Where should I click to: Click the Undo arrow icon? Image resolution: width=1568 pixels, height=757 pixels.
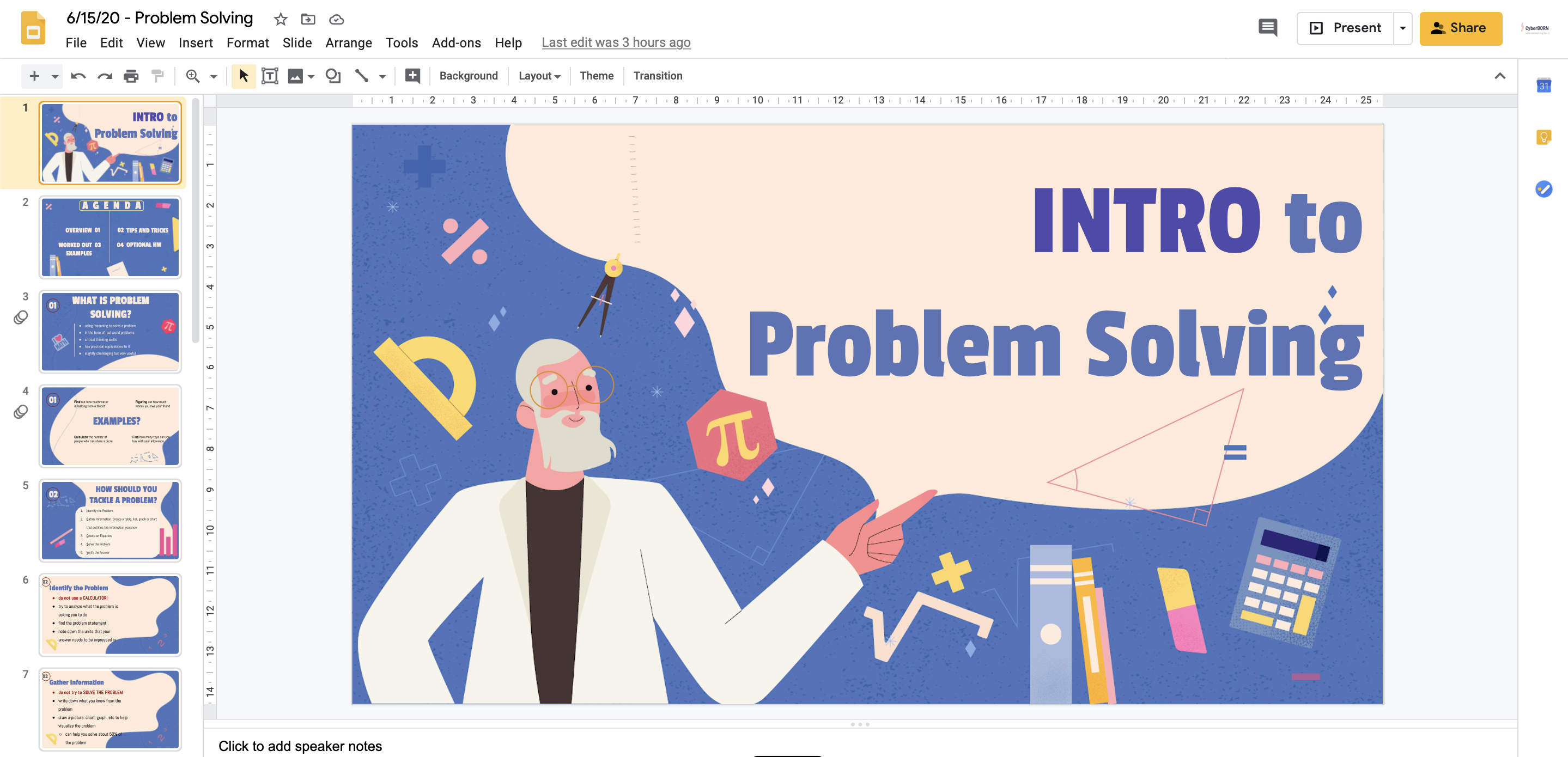click(x=78, y=76)
